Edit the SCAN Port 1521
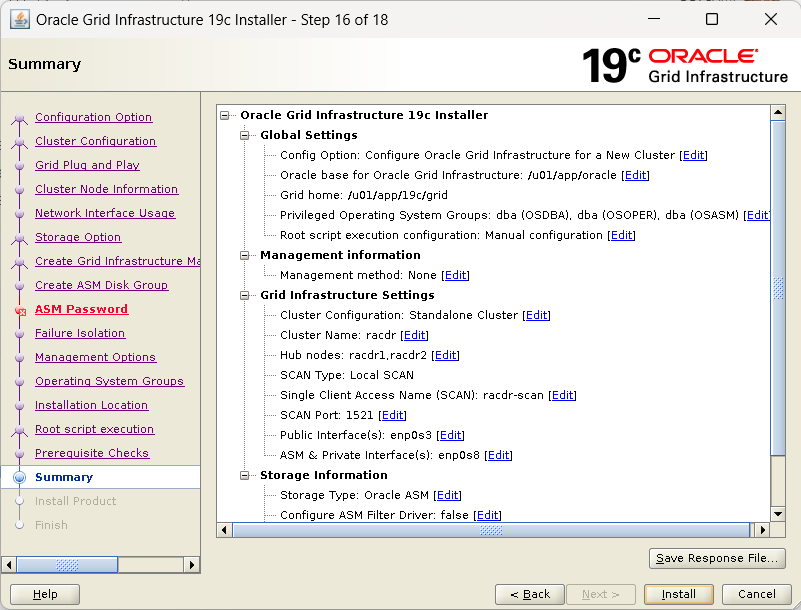Viewport: 801px width, 610px height. [392, 415]
